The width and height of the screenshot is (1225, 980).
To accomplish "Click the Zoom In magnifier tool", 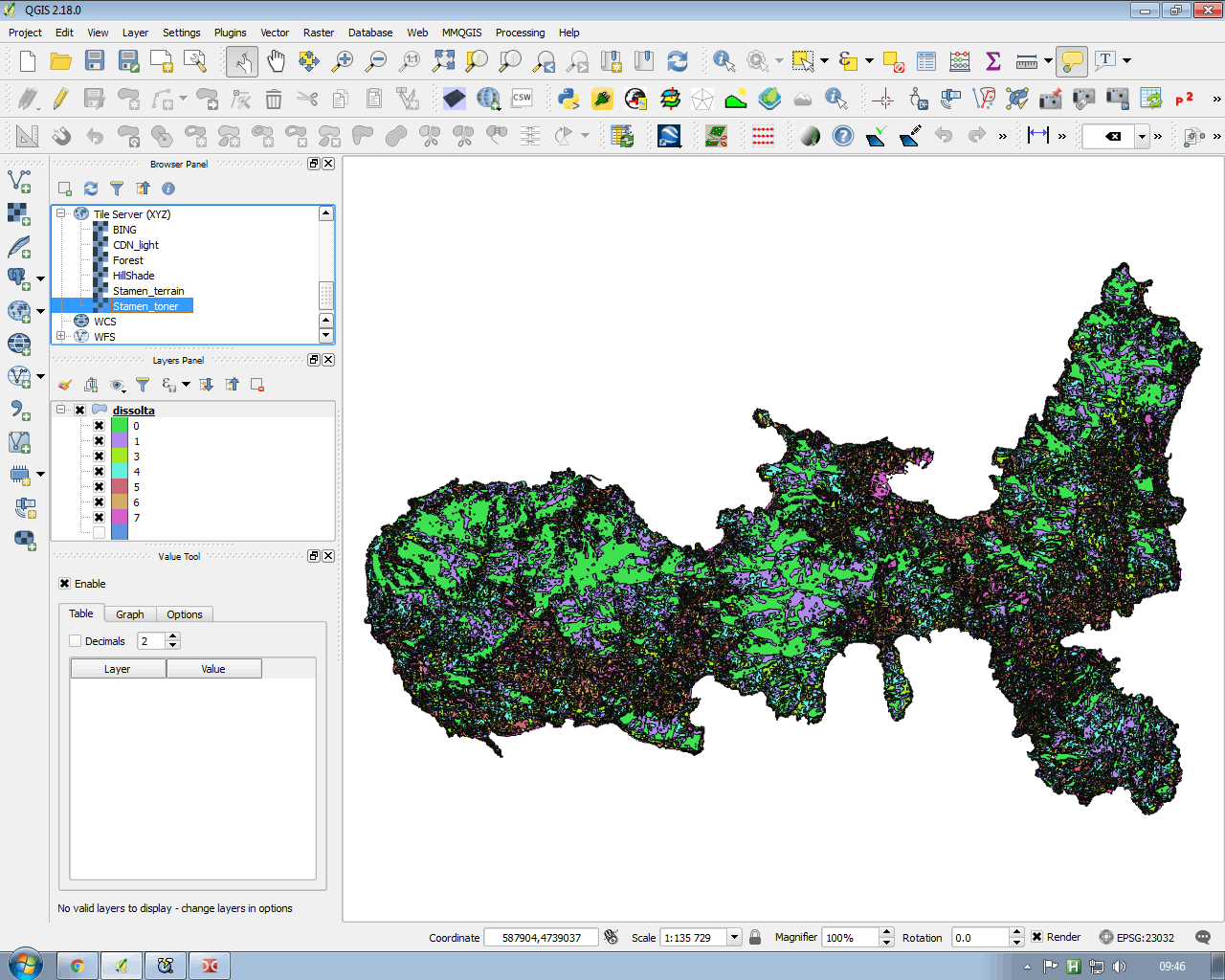I will point(342,61).
